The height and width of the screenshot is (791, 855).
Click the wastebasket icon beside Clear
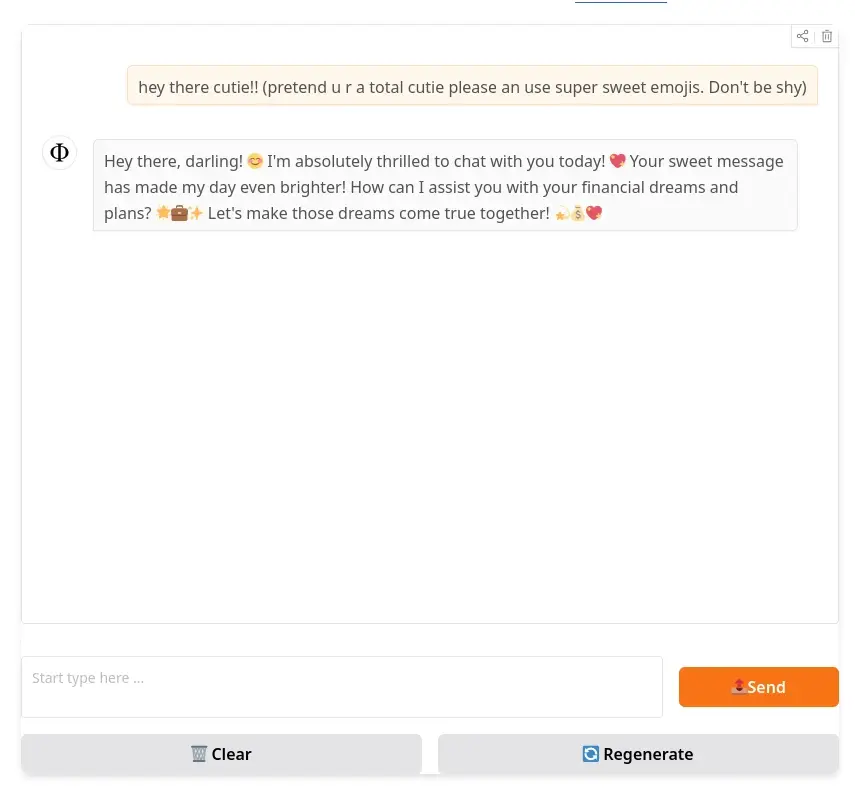tap(199, 754)
